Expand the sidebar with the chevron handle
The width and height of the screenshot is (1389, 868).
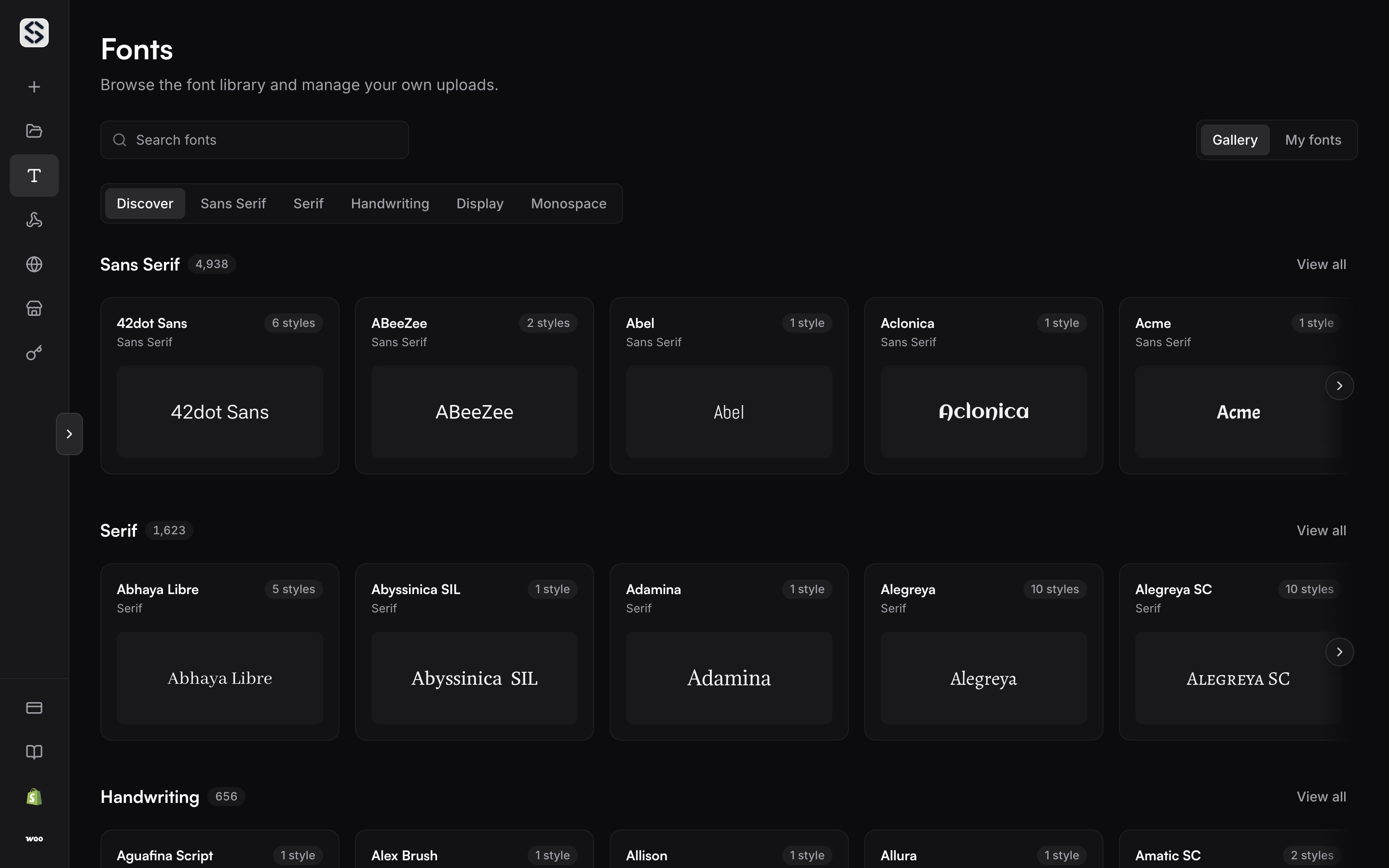click(x=69, y=434)
